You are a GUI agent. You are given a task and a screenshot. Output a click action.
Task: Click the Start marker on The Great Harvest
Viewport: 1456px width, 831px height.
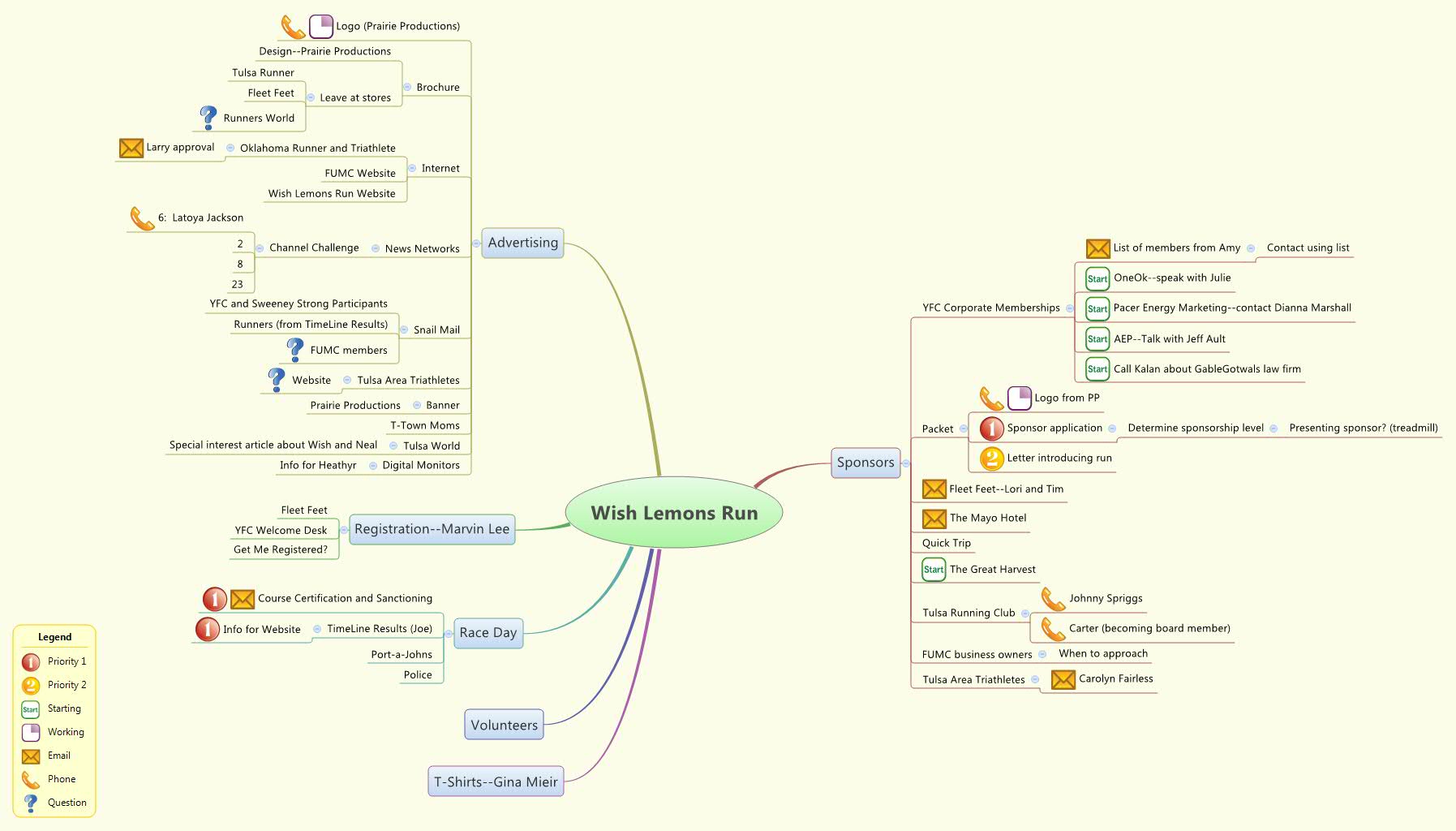click(x=932, y=569)
